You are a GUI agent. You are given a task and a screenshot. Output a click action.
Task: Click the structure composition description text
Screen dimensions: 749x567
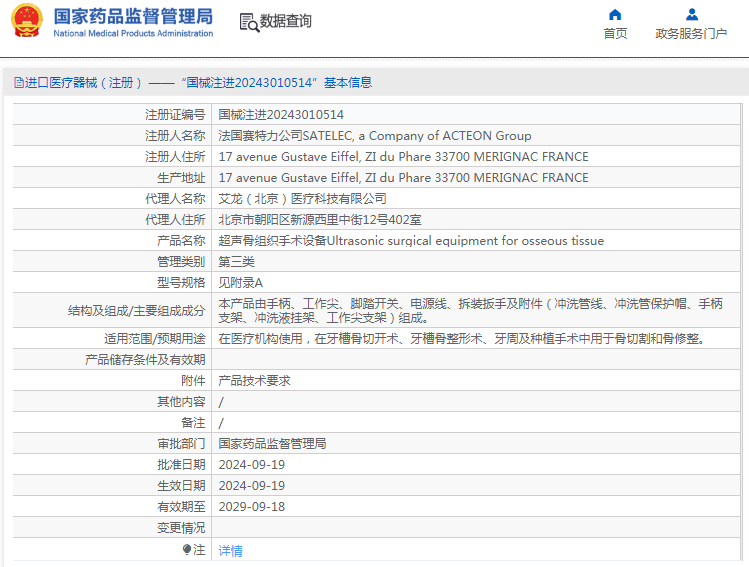point(470,310)
